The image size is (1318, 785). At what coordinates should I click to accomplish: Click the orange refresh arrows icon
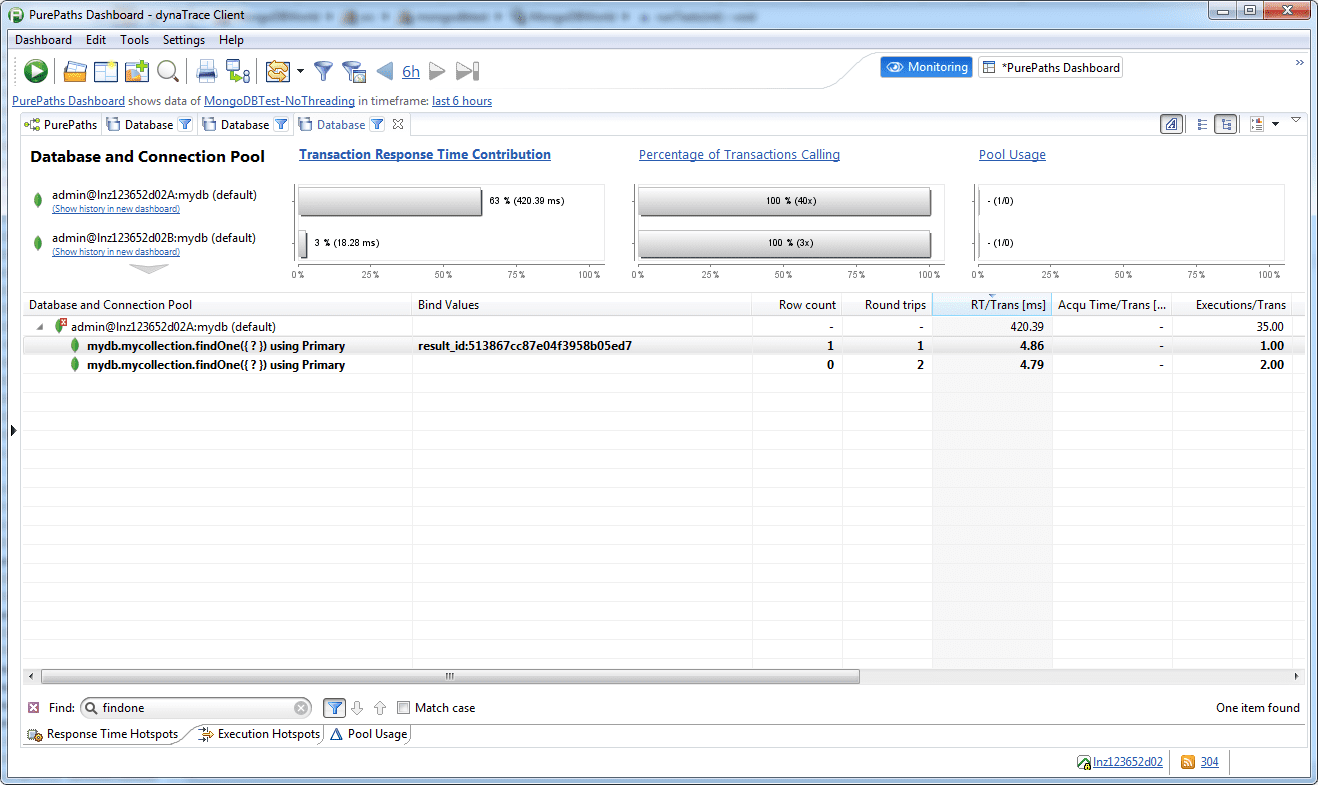coord(278,71)
